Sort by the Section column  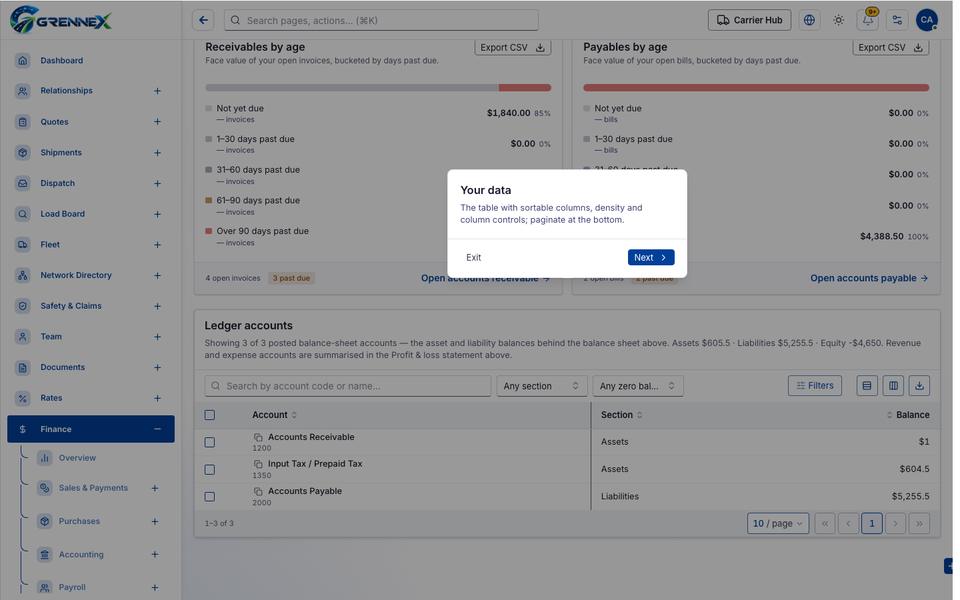click(621, 415)
